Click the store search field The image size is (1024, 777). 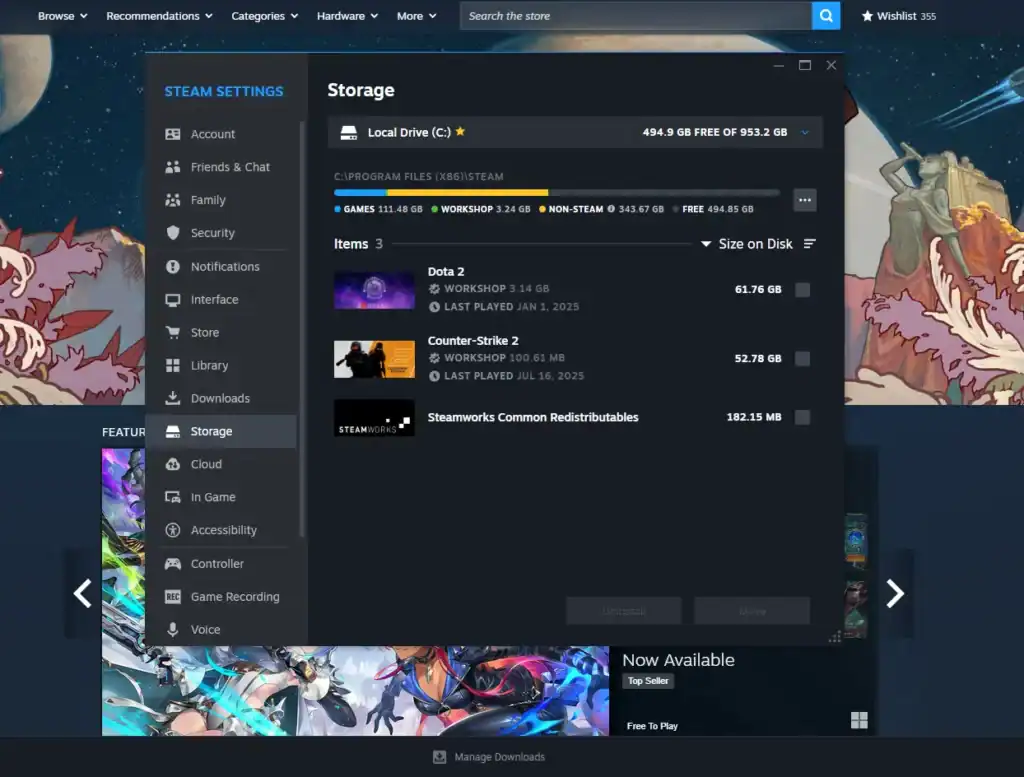click(x=630, y=16)
